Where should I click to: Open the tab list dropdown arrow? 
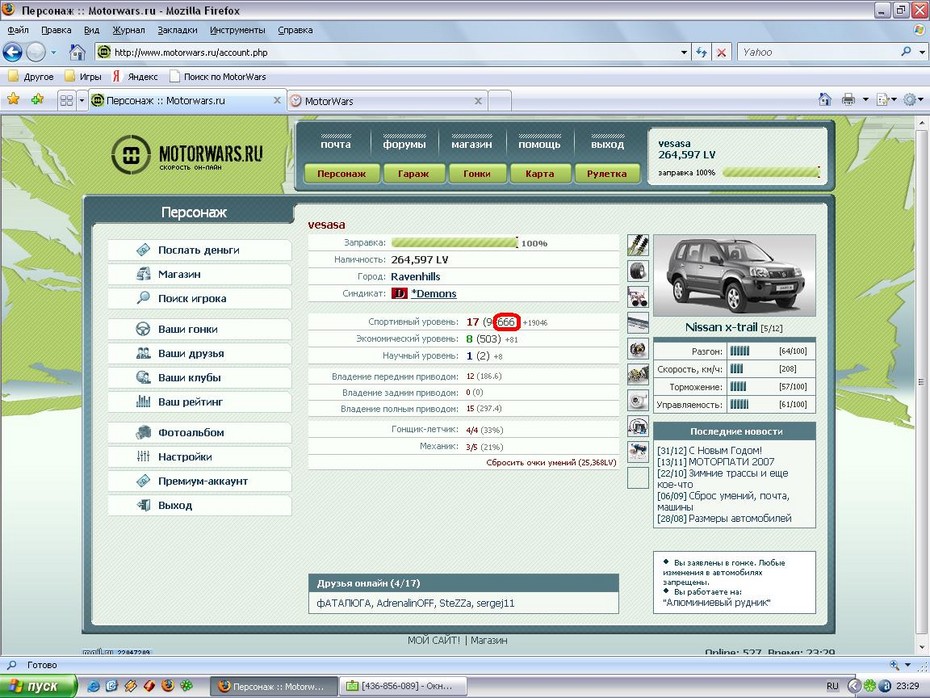click(82, 101)
